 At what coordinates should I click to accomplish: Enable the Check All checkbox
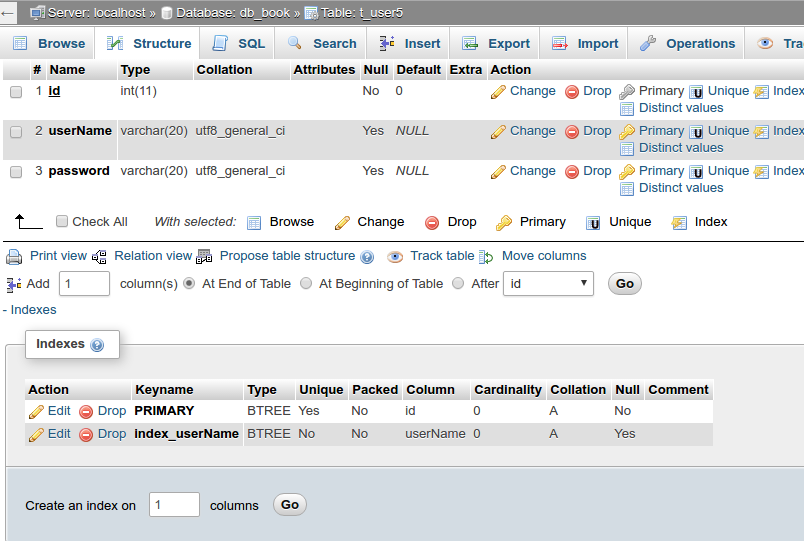point(62,222)
